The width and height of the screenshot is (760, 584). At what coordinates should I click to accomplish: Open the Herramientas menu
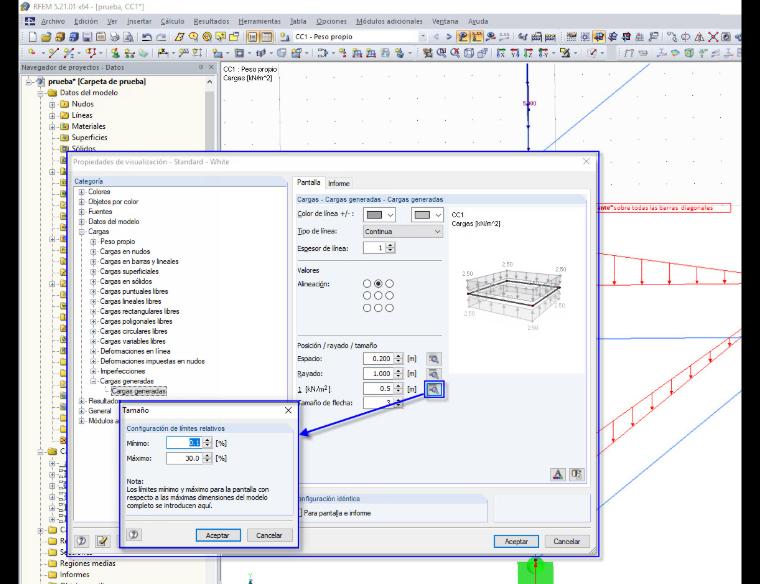(259, 21)
